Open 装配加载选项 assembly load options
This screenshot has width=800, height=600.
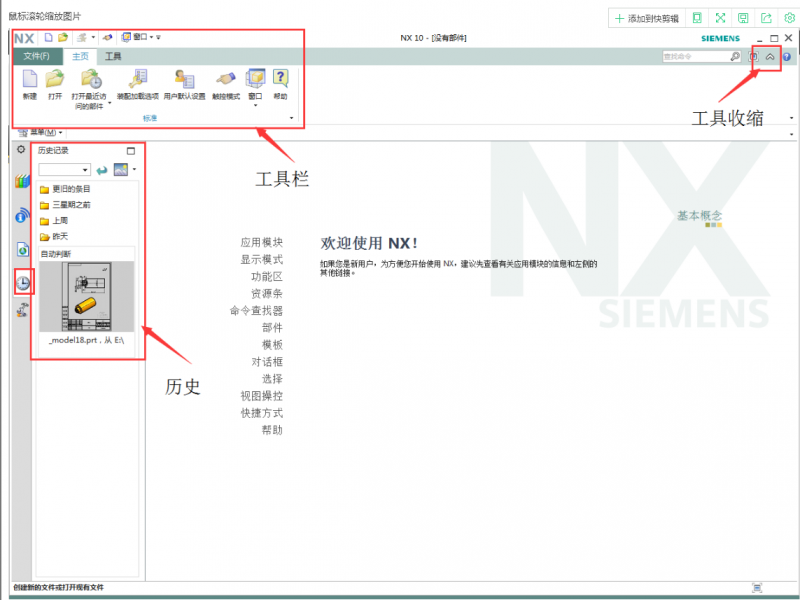138,80
